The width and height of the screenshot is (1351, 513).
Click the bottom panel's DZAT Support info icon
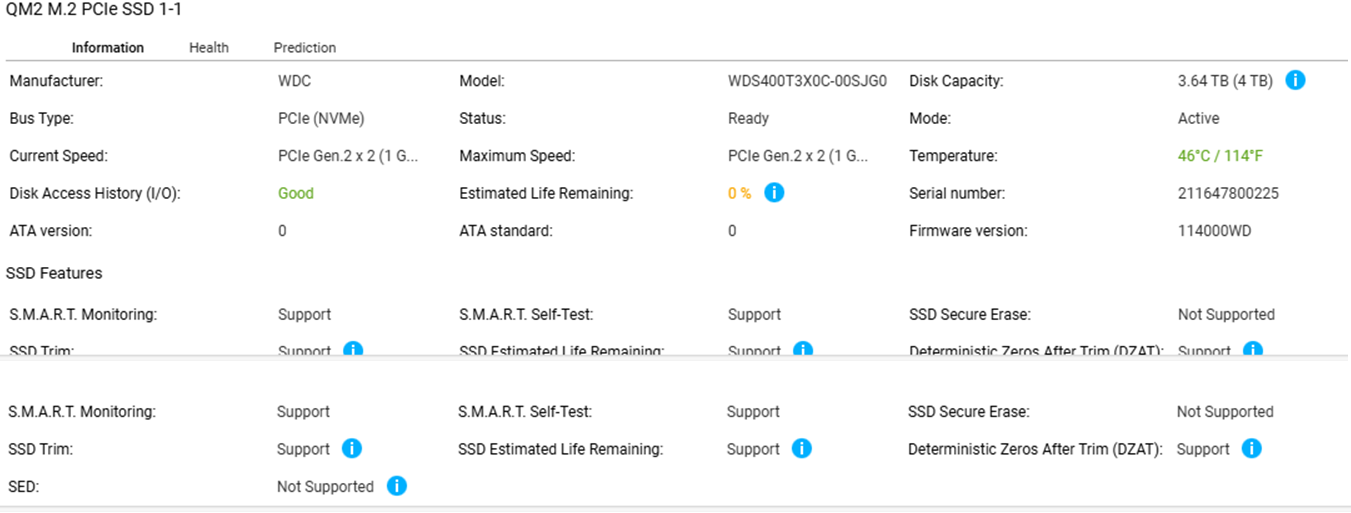point(1251,449)
